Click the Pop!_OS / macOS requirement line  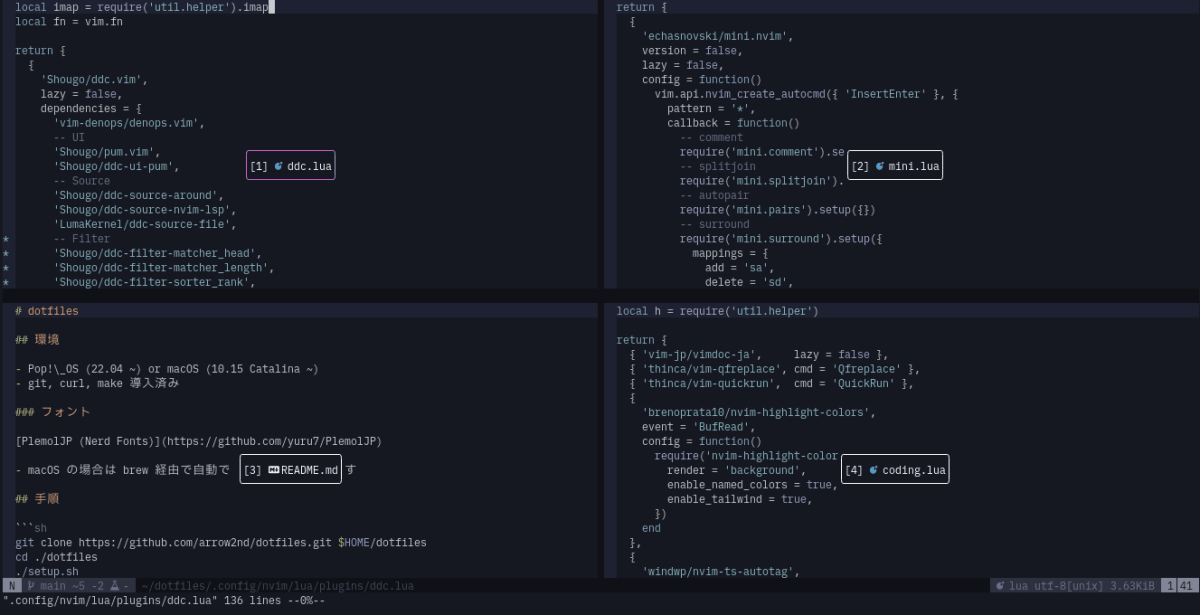tap(167, 369)
